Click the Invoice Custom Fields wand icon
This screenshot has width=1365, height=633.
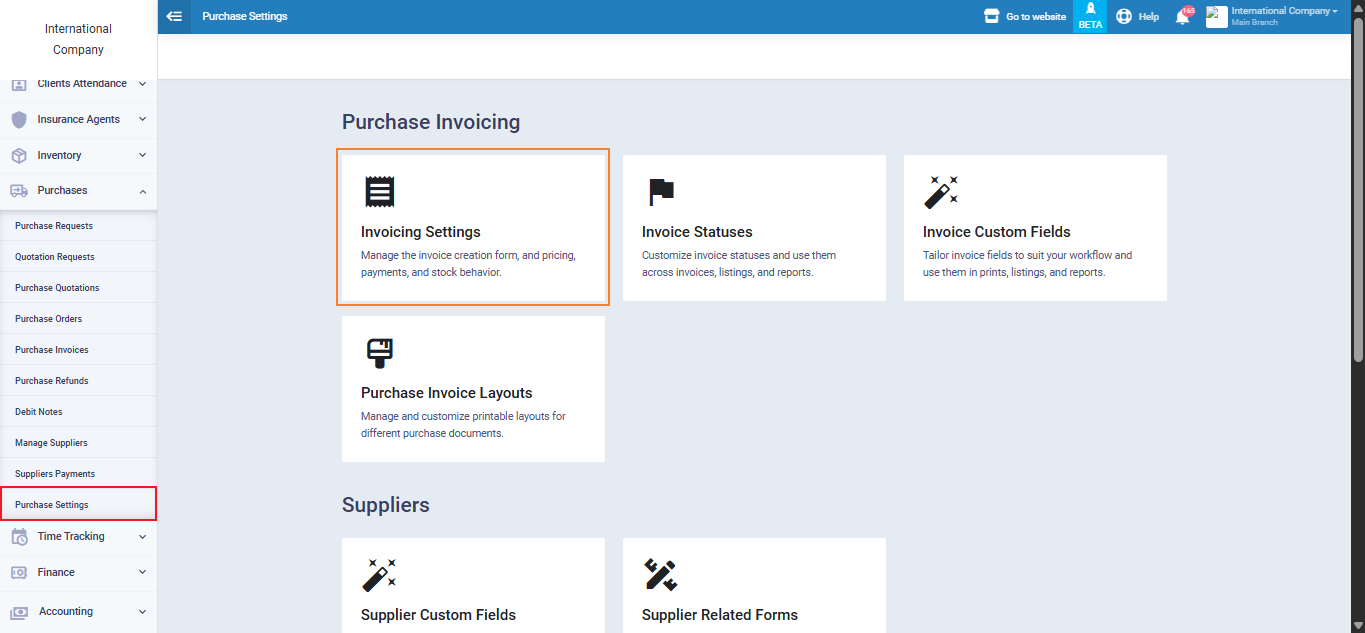(940, 191)
